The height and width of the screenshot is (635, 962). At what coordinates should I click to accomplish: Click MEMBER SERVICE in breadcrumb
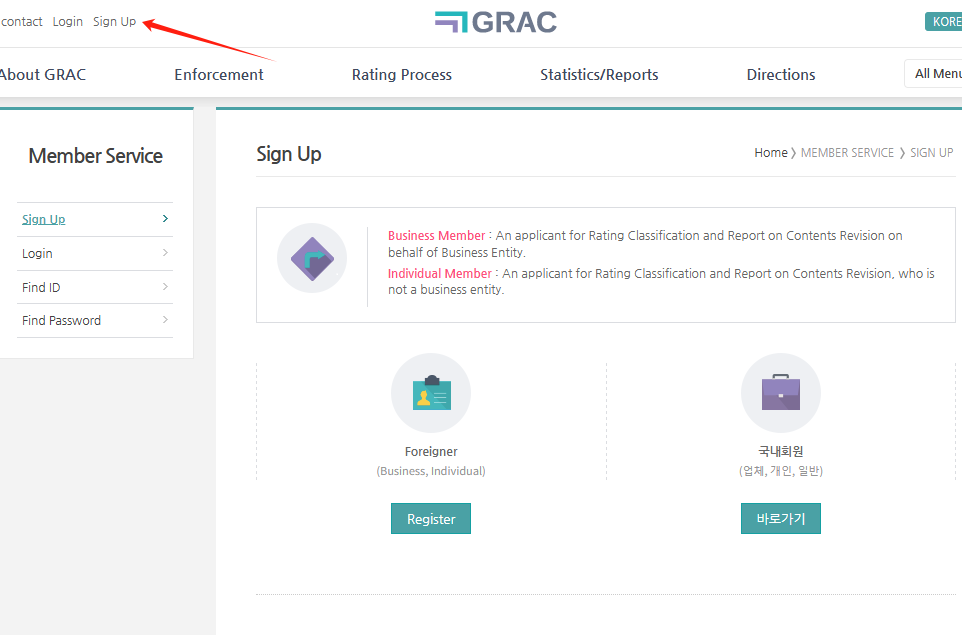[847, 153]
